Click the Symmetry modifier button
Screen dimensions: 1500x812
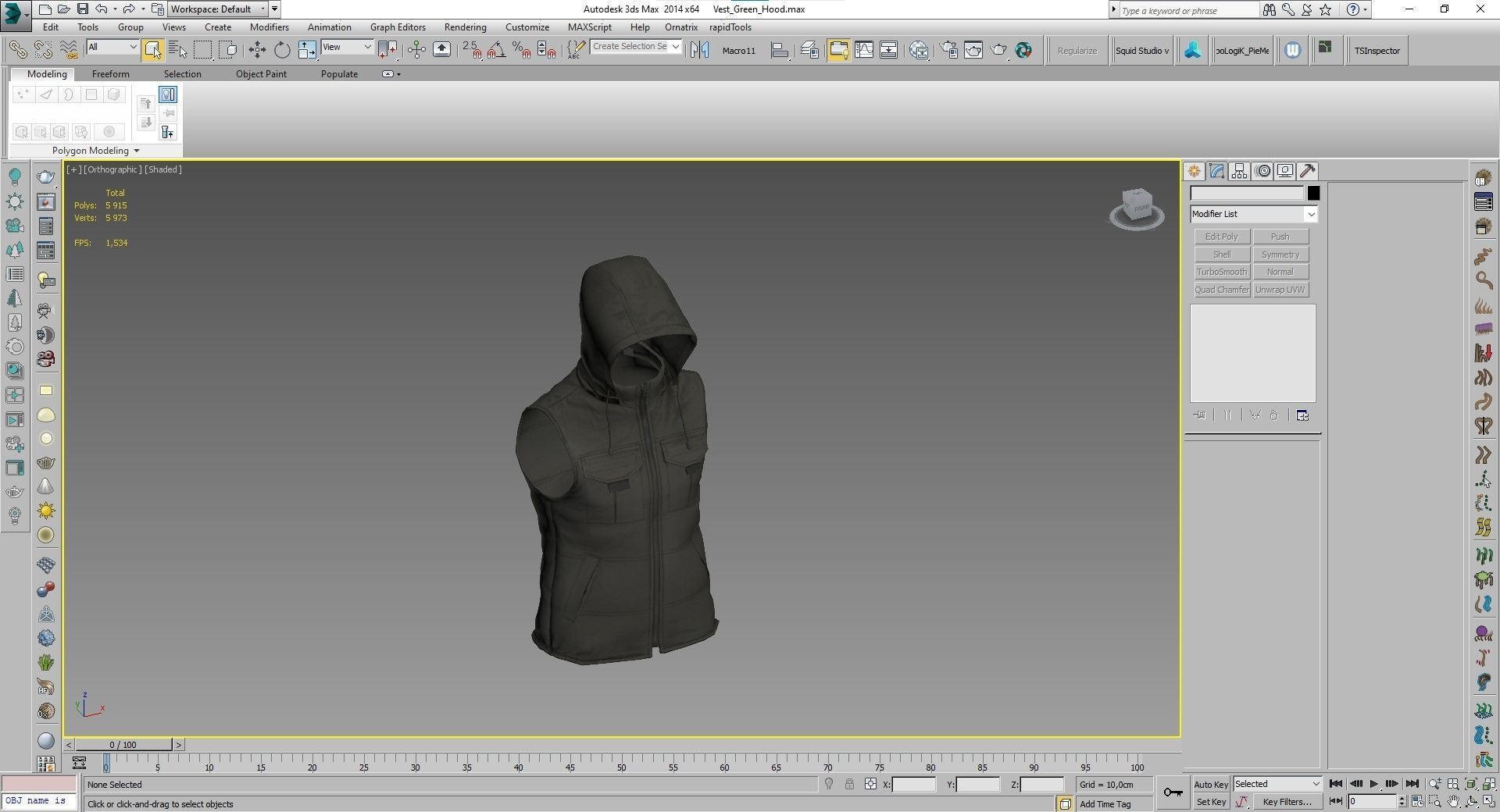pos(1280,255)
